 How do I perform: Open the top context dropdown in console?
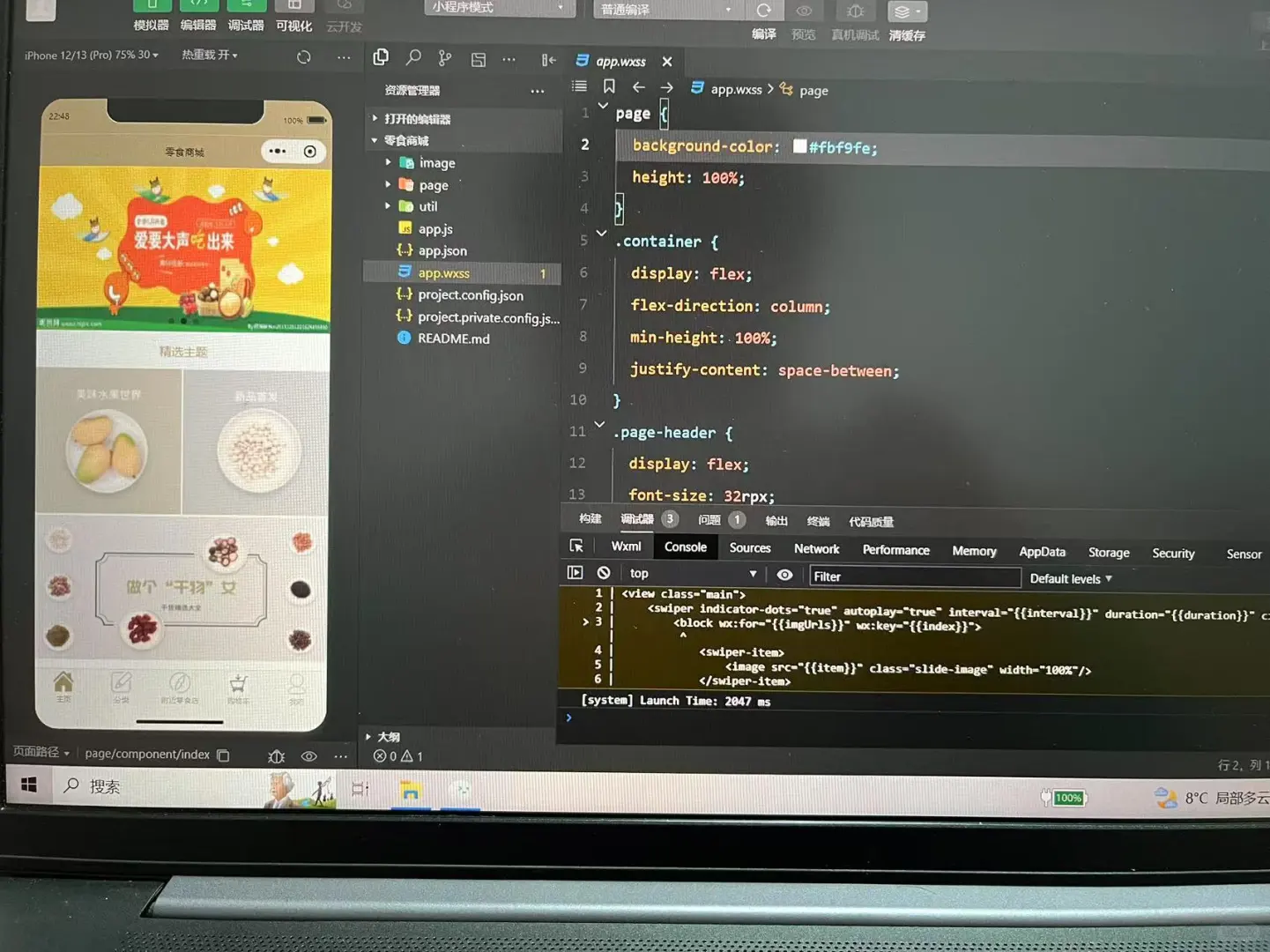pos(693,574)
